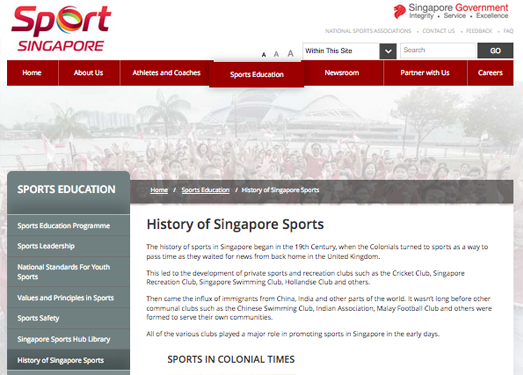
Task: Click the SPORTS IN COLONIAL TIMES heading
Action: [231, 359]
